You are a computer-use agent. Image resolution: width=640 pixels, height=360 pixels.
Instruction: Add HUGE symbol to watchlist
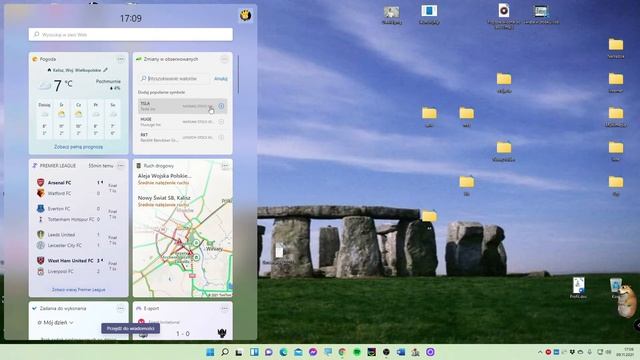[221, 122]
